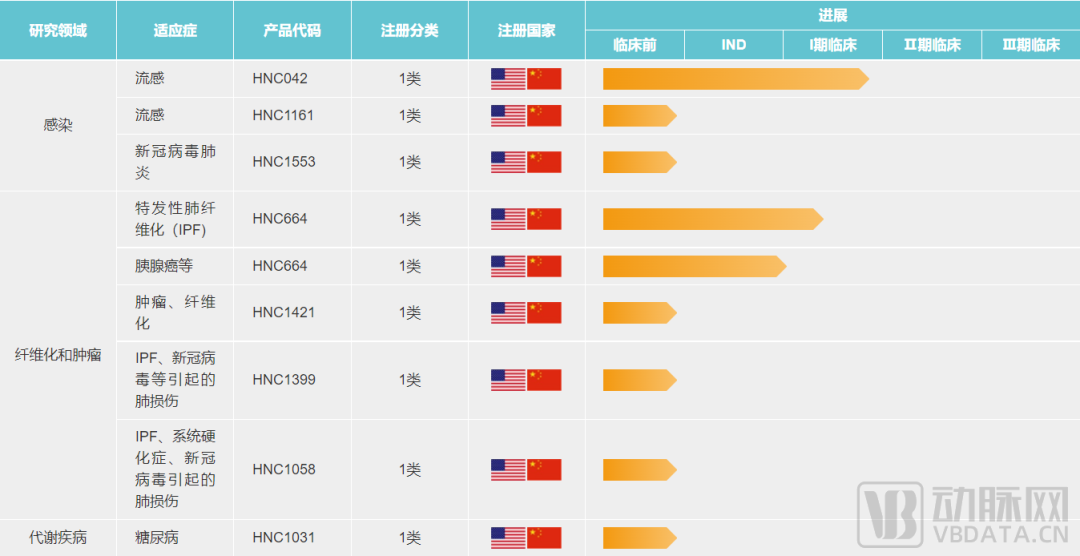Click the 特发性肺纤维化 (IPF) indication text
Viewport: 1080px width, 556px height.
click(x=175, y=219)
